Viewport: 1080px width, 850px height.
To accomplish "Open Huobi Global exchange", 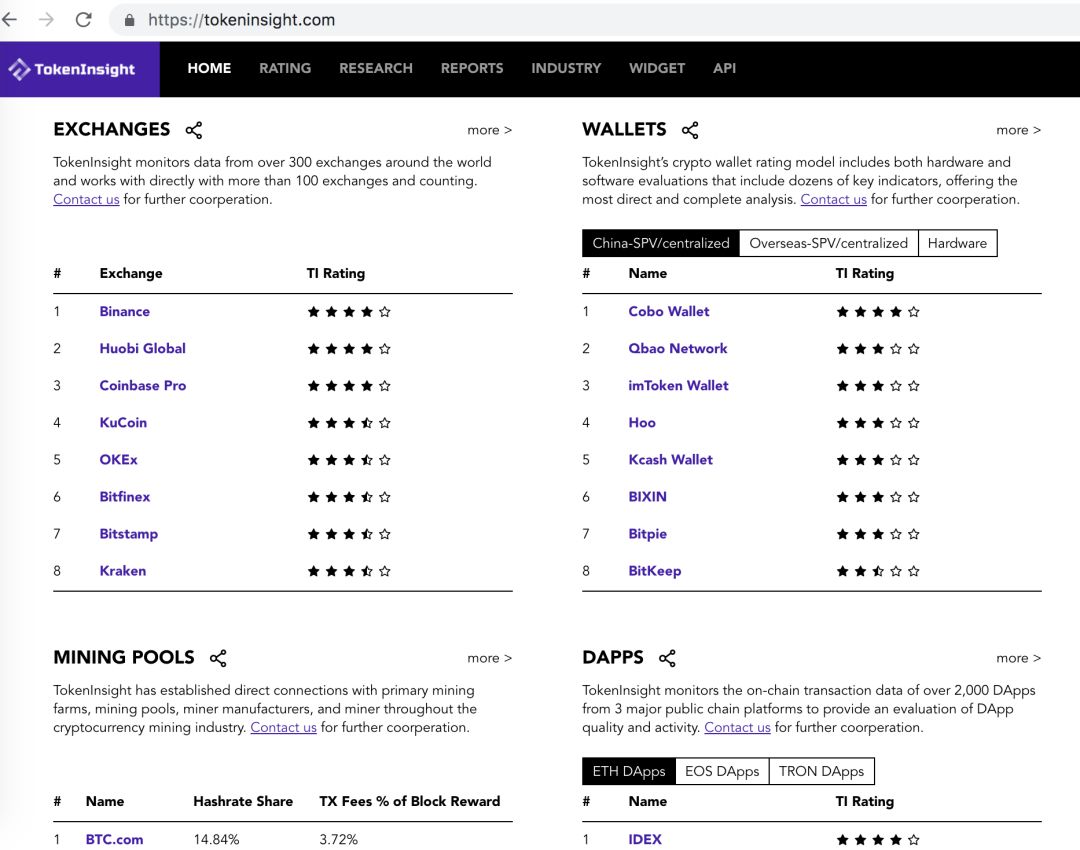I will (x=143, y=349).
